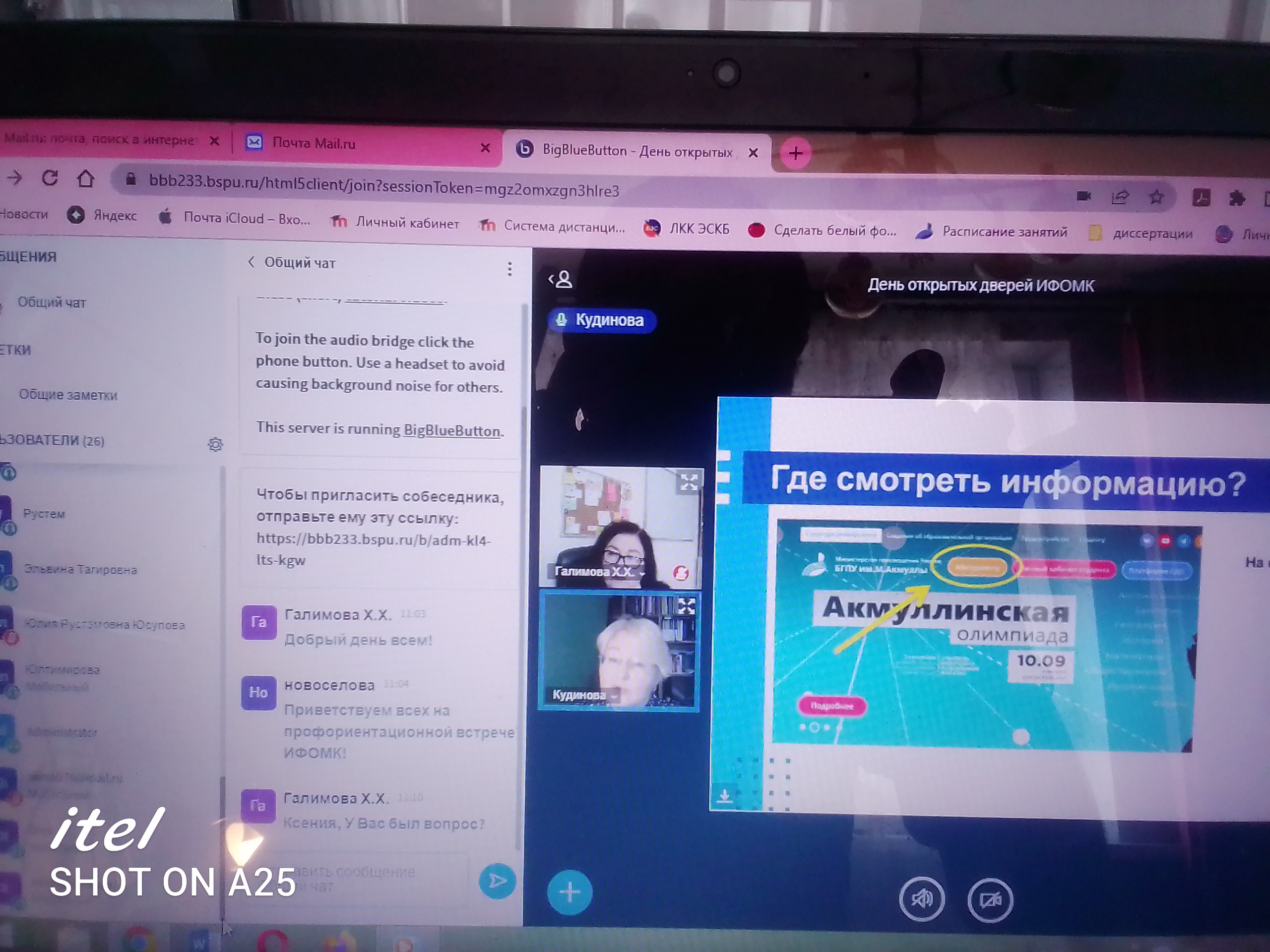
Task: Fullscreen the Кудинова webcam video
Action: 687,606
